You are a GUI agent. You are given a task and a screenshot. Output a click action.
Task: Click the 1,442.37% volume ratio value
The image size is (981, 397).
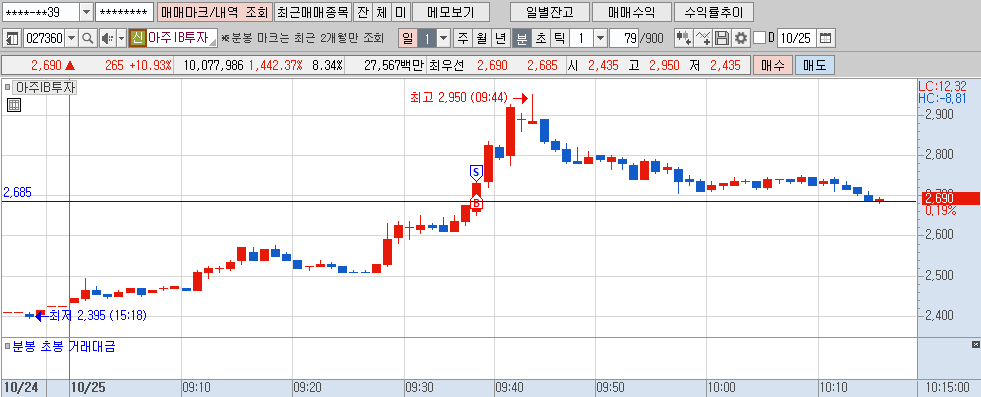point(275,65)
